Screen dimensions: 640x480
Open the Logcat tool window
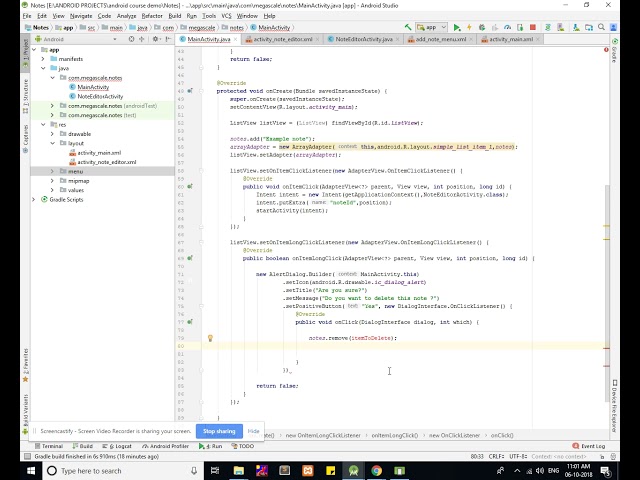117,446
